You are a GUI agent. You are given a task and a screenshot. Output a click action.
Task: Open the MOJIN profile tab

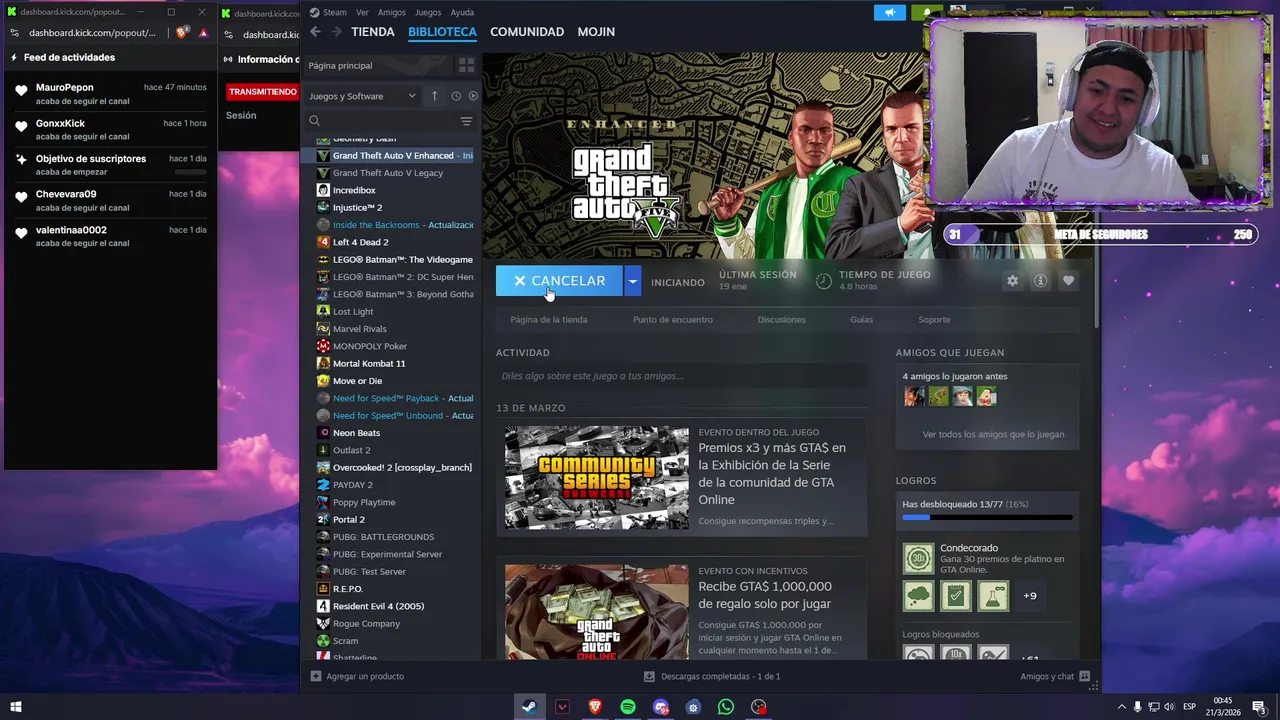(x=596, y=32)
